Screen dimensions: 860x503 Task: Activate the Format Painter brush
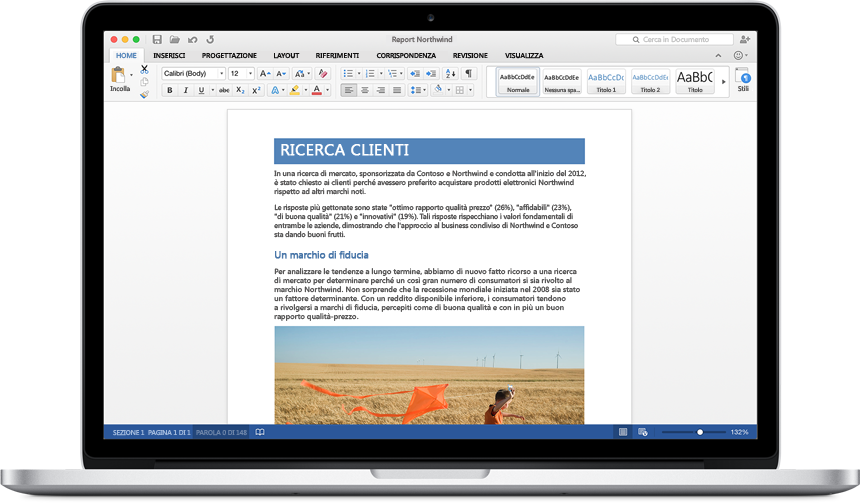(x=144, y=94)
